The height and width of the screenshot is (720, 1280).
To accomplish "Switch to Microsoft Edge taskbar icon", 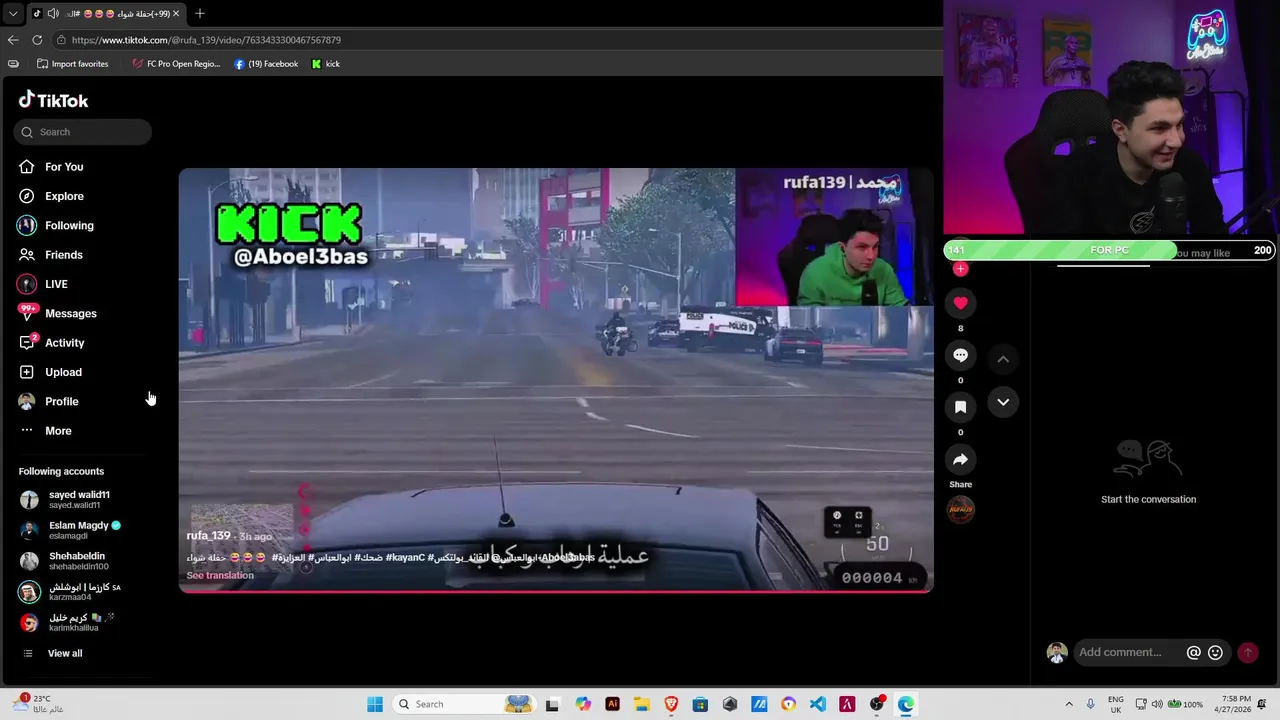I will 906,704.
